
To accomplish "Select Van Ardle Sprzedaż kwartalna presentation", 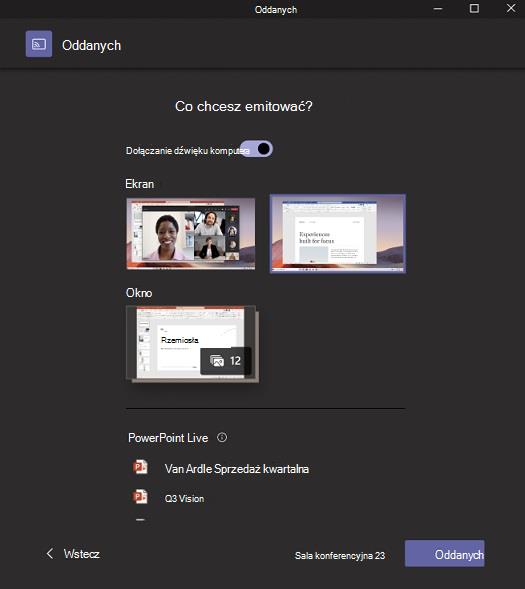I will click(x=237, y=469).
